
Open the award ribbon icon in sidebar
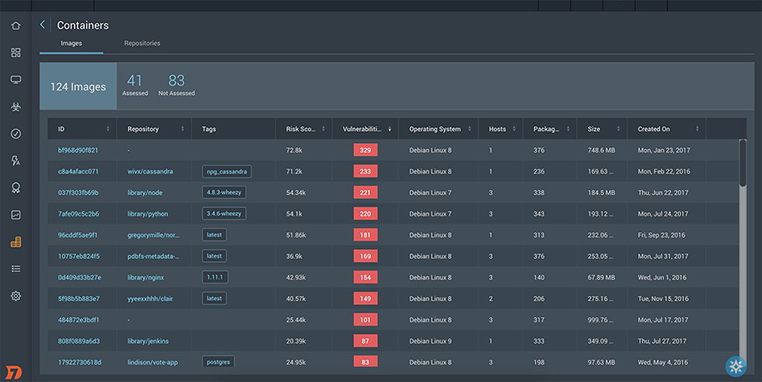pos(16,188)
